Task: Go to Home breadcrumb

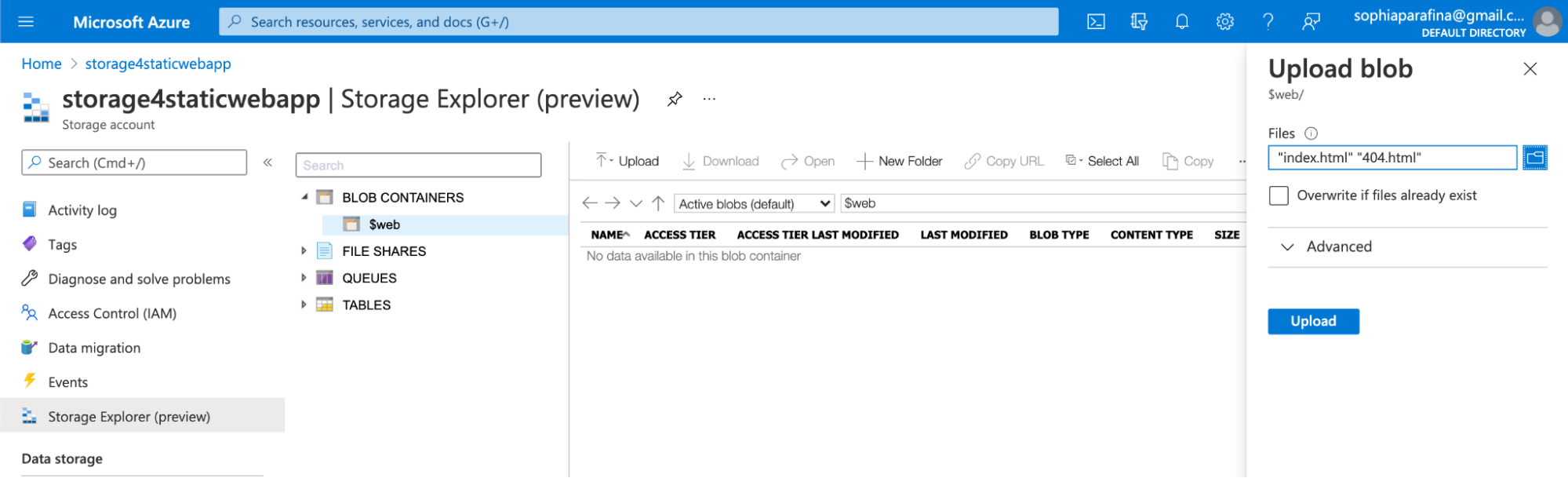Action: click(42, 64)
